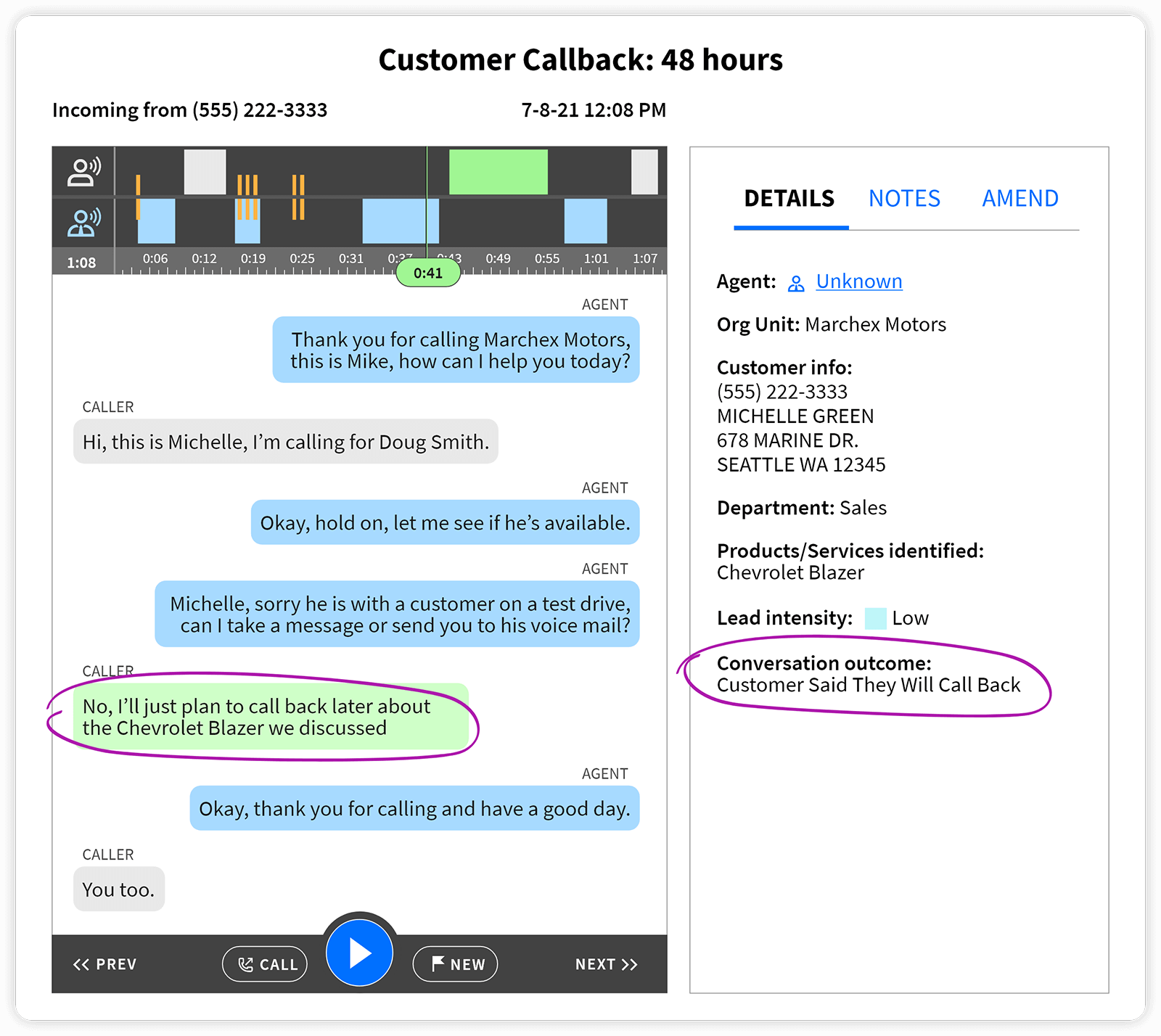Click the two-person caller channel icon
Screen dimensions: 1161x1036
pos(83,223)
